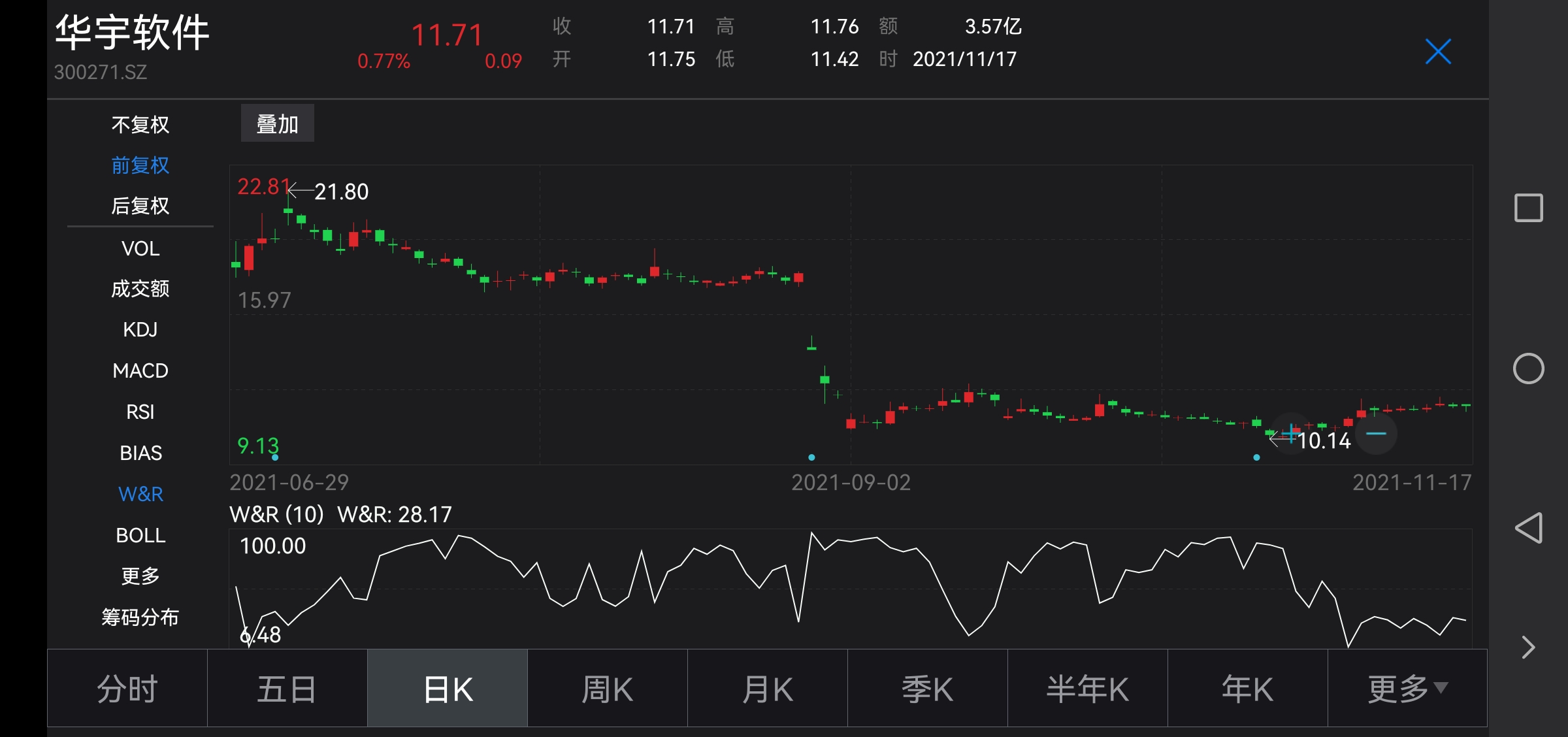The image size is (1568, 737).
Task: Tap the right chevron arrow icon
Action: coord(1527,647)
